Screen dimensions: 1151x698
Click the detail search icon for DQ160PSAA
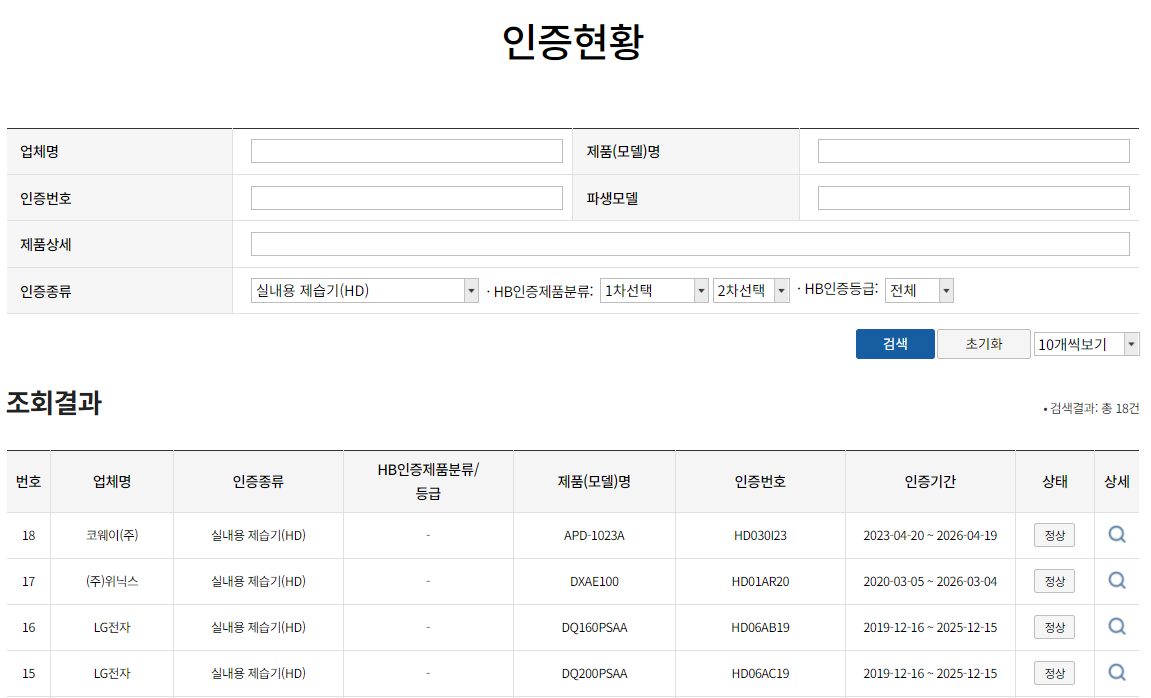(1117, 627)
